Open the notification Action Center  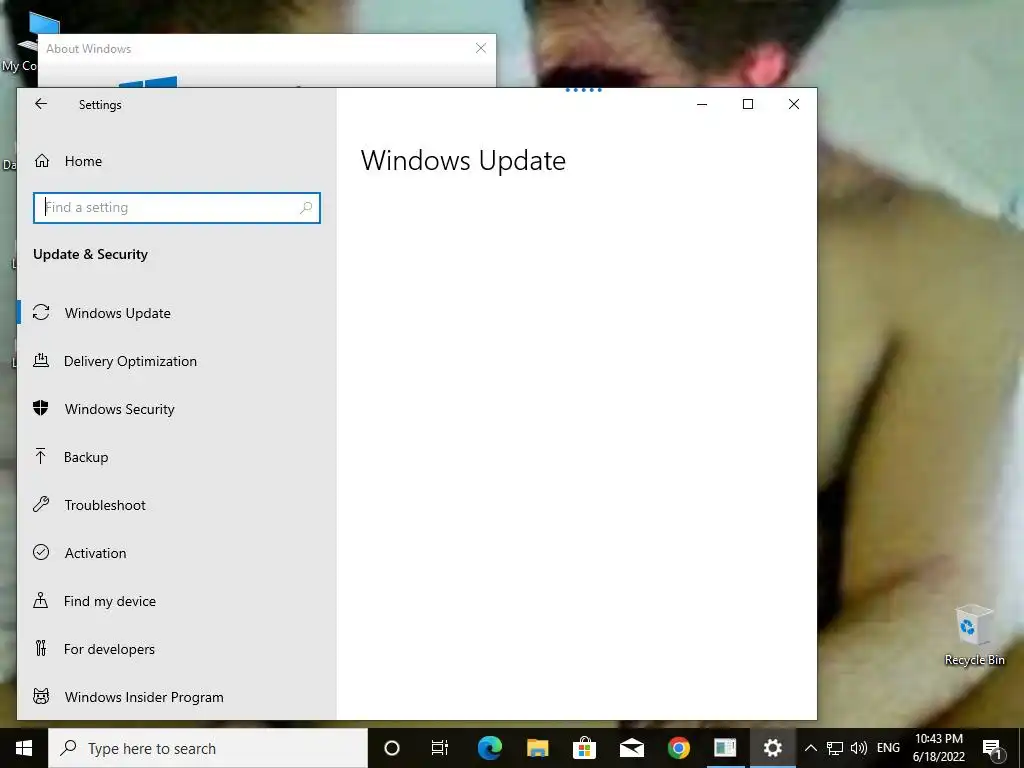(993, 748)
